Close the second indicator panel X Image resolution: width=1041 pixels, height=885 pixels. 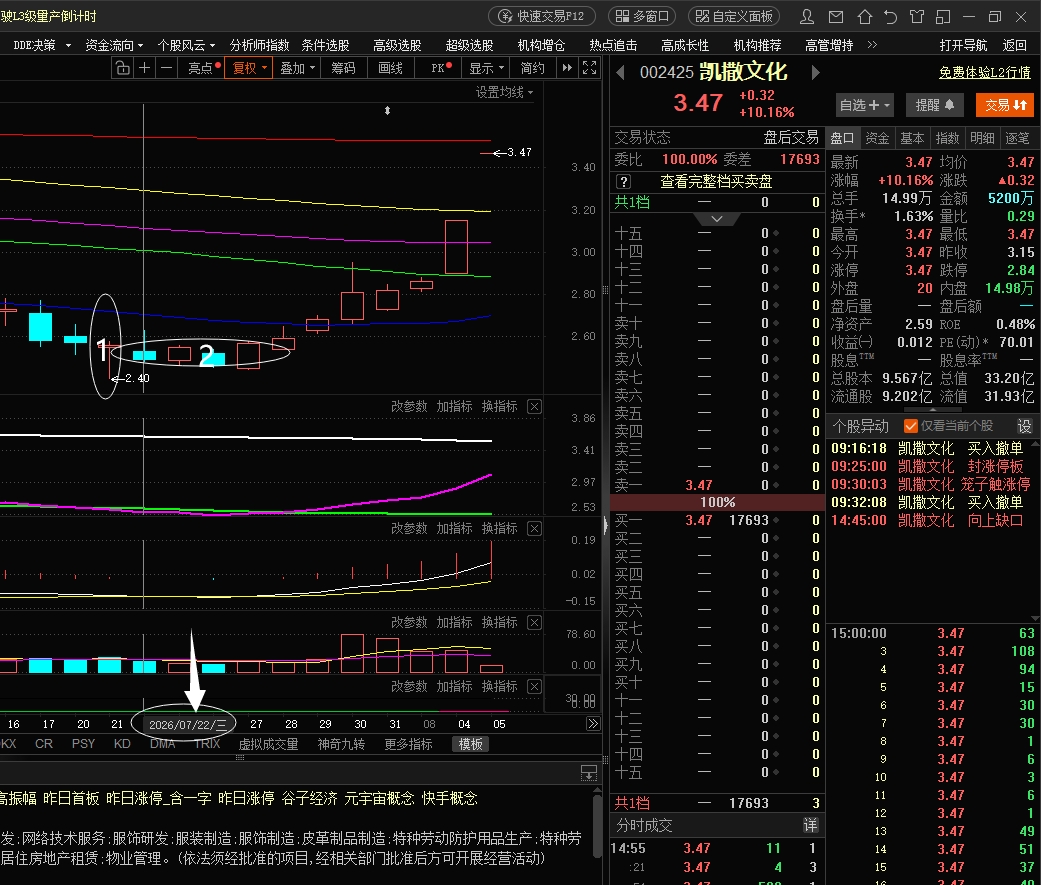click(x=534, y=528)
